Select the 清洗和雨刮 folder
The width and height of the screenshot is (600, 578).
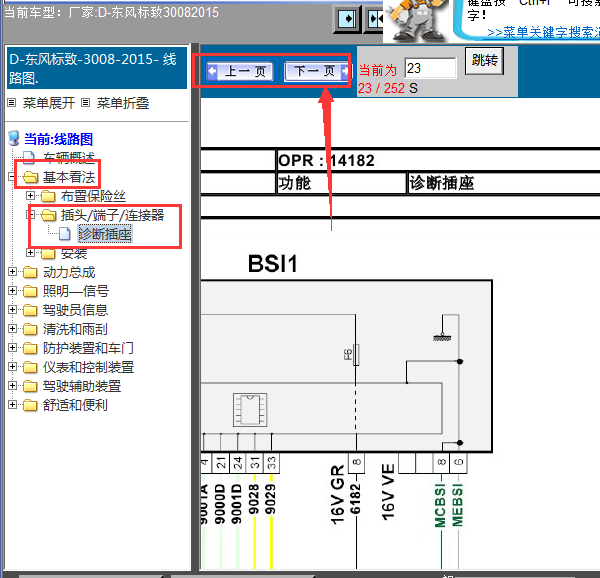coord(75,329)
